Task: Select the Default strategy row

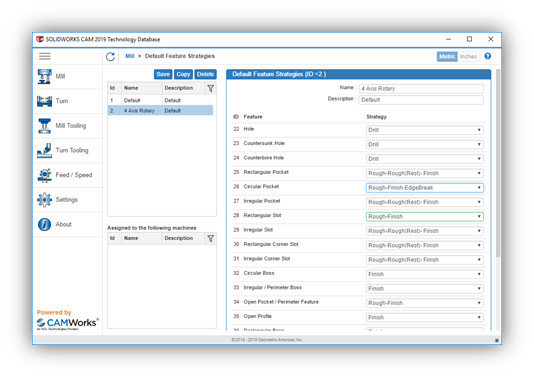Action: (x=160, y=100)
